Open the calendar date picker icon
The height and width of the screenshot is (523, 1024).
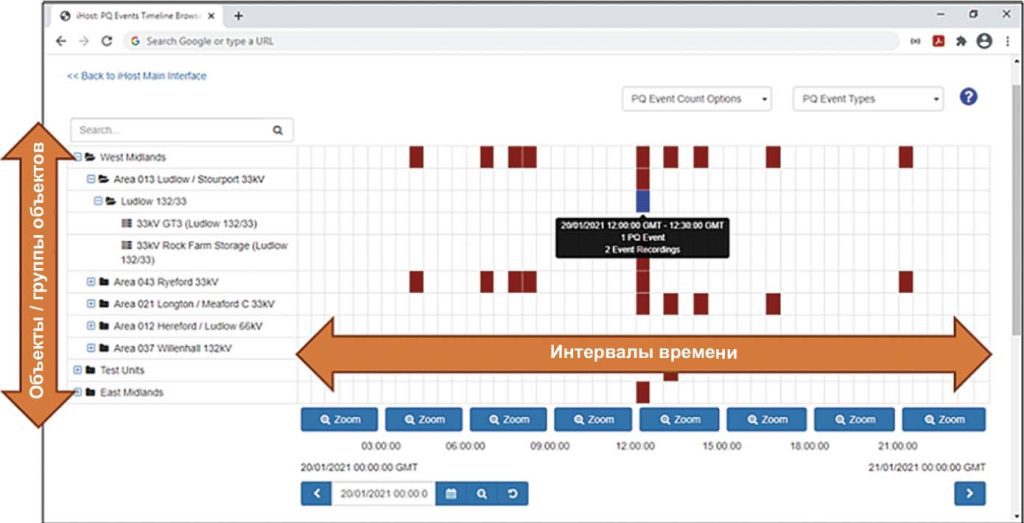(451, 493)
